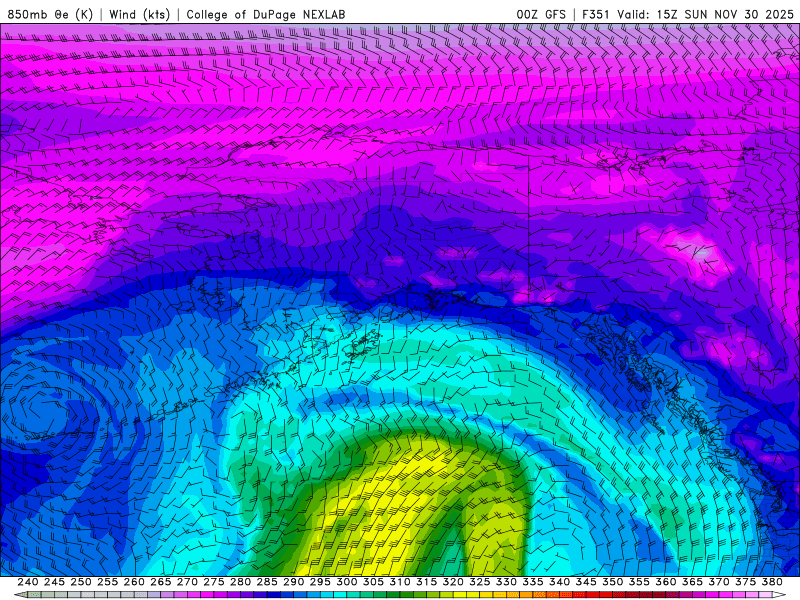Click the left arrow end of the color bar
Screen dimensions: 800x600
(21, 594)
